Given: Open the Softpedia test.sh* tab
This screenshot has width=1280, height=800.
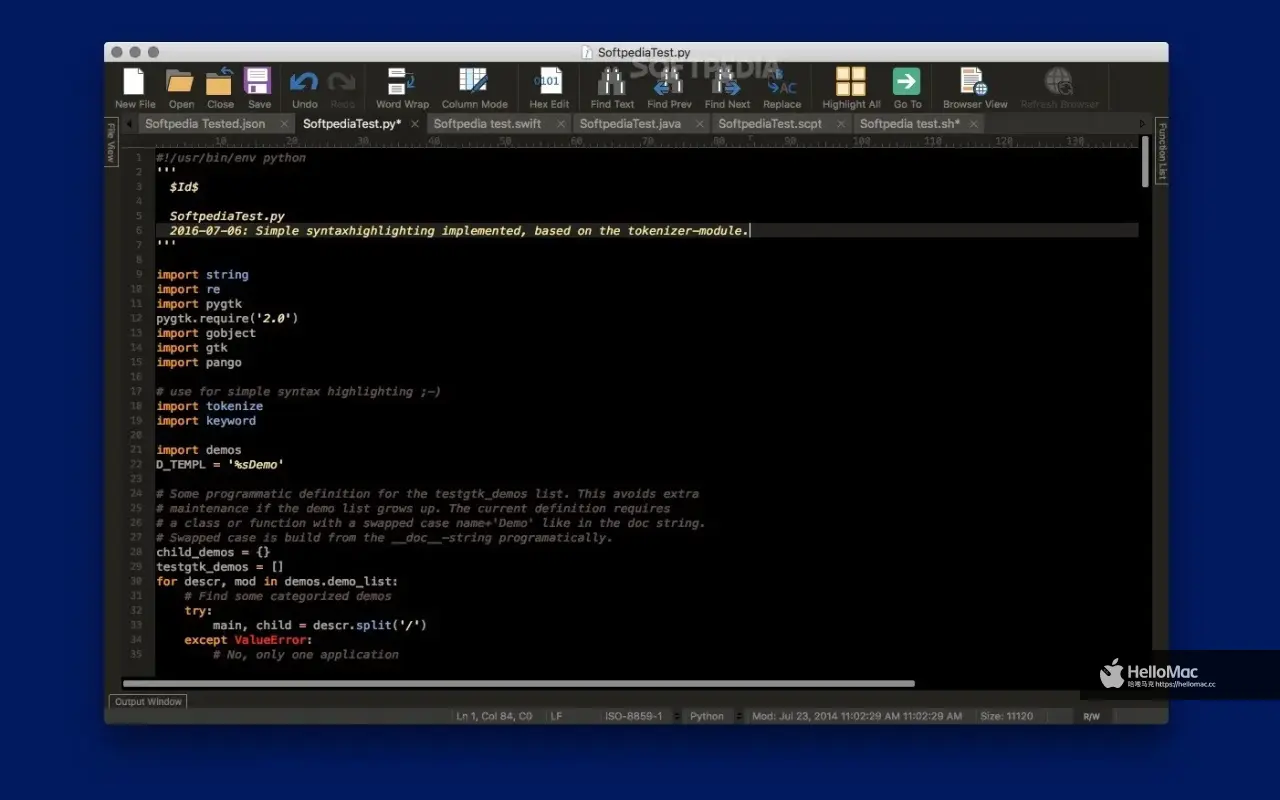Looking at the screenshot, I should (910, 124).
